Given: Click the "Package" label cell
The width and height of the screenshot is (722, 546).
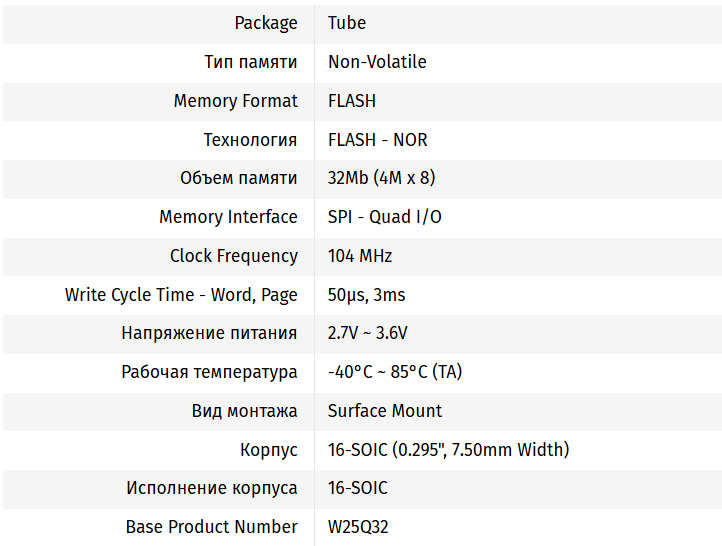Looking at the screenshot, I should (x=266, y=23).
